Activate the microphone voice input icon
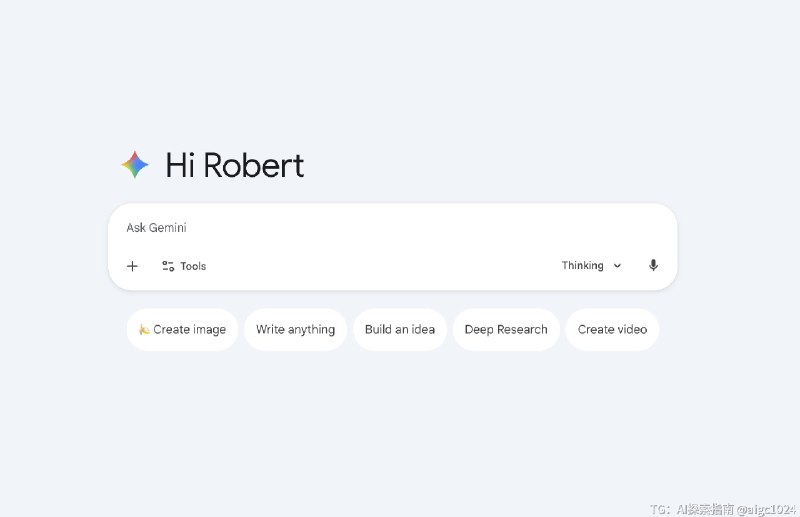 click(653, 265)
